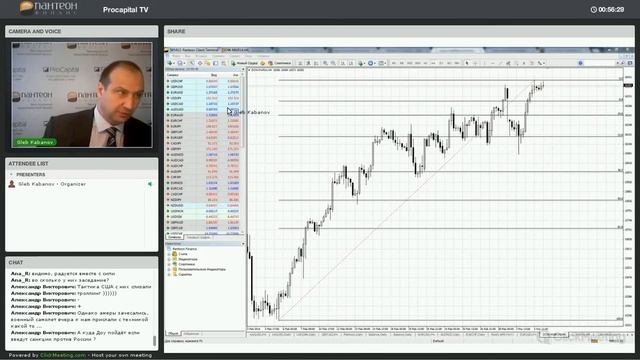Select GBPUSD row in Market Watch

pyautogui.click(x=203, y=87)
